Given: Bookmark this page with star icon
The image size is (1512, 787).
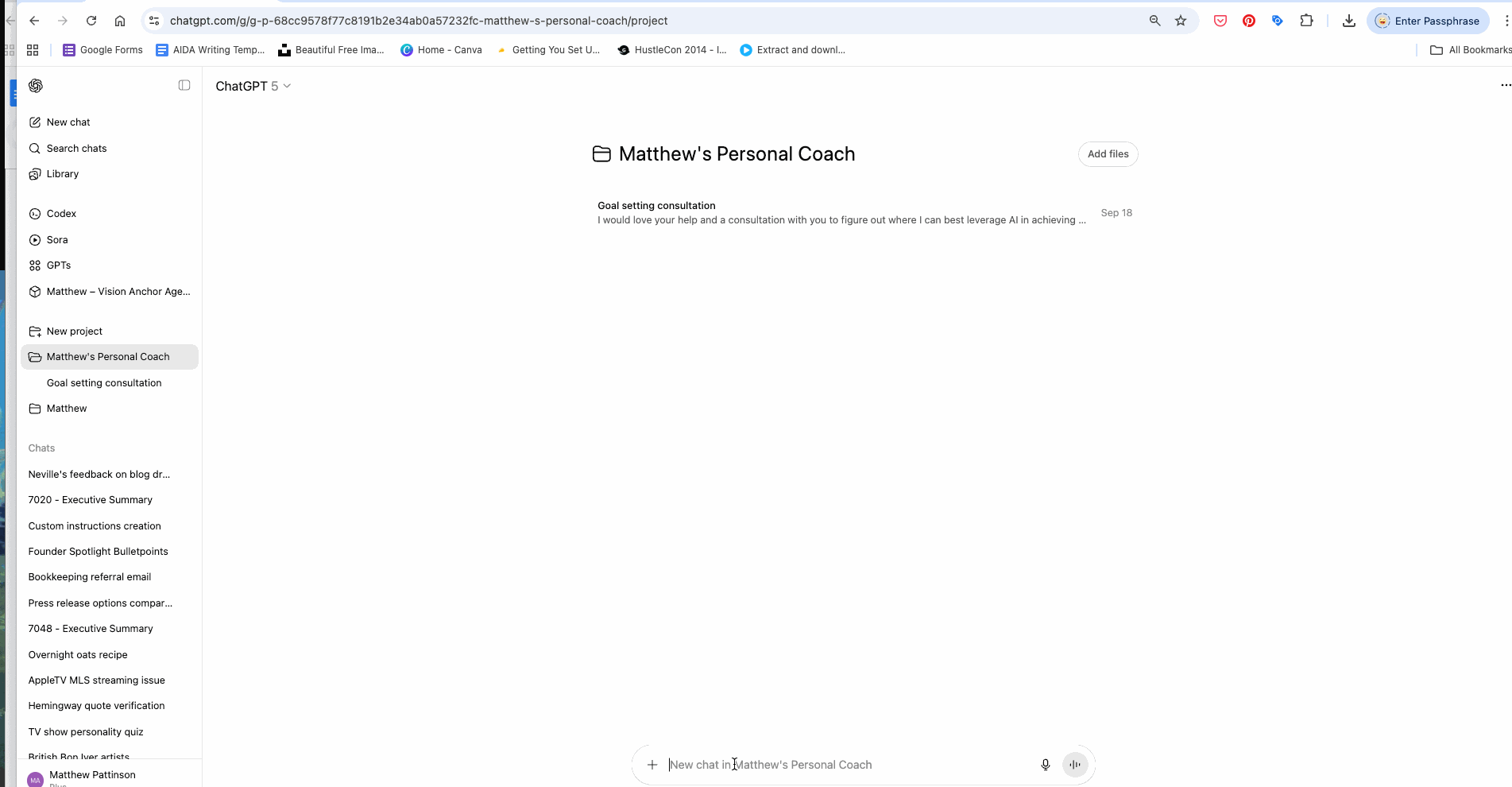Looking at the screenshot, I should click(1181, 21).
